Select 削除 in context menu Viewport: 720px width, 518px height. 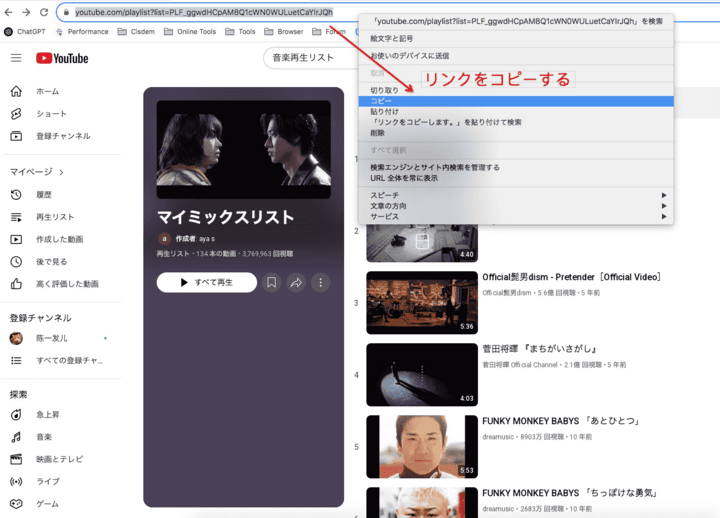516,133
